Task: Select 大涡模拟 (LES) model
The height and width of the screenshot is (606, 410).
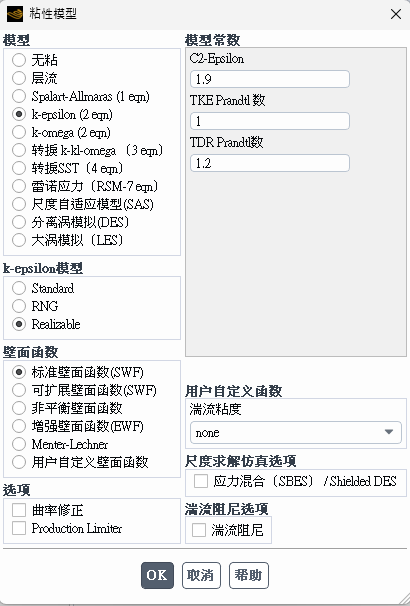Action: pos(19,240)
